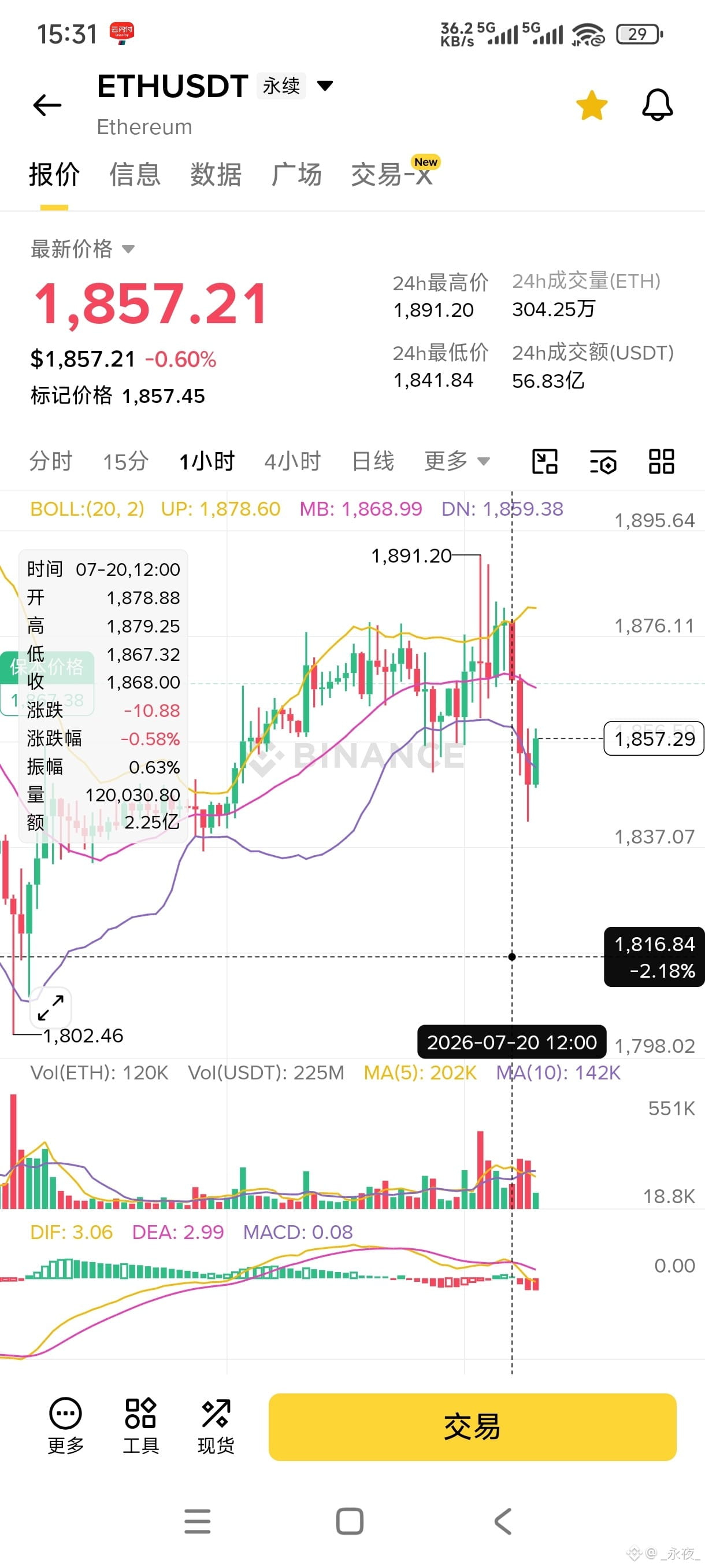705x1568 pixels.
Task: Open the 工具 tools icon
Action: click(140, 1426)
